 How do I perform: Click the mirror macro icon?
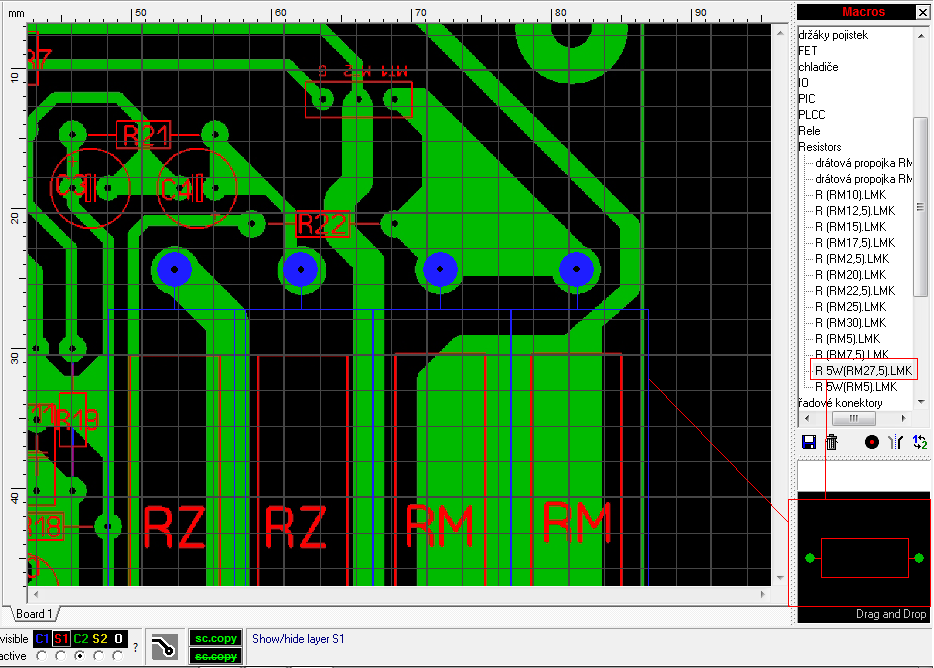[896, 442]
